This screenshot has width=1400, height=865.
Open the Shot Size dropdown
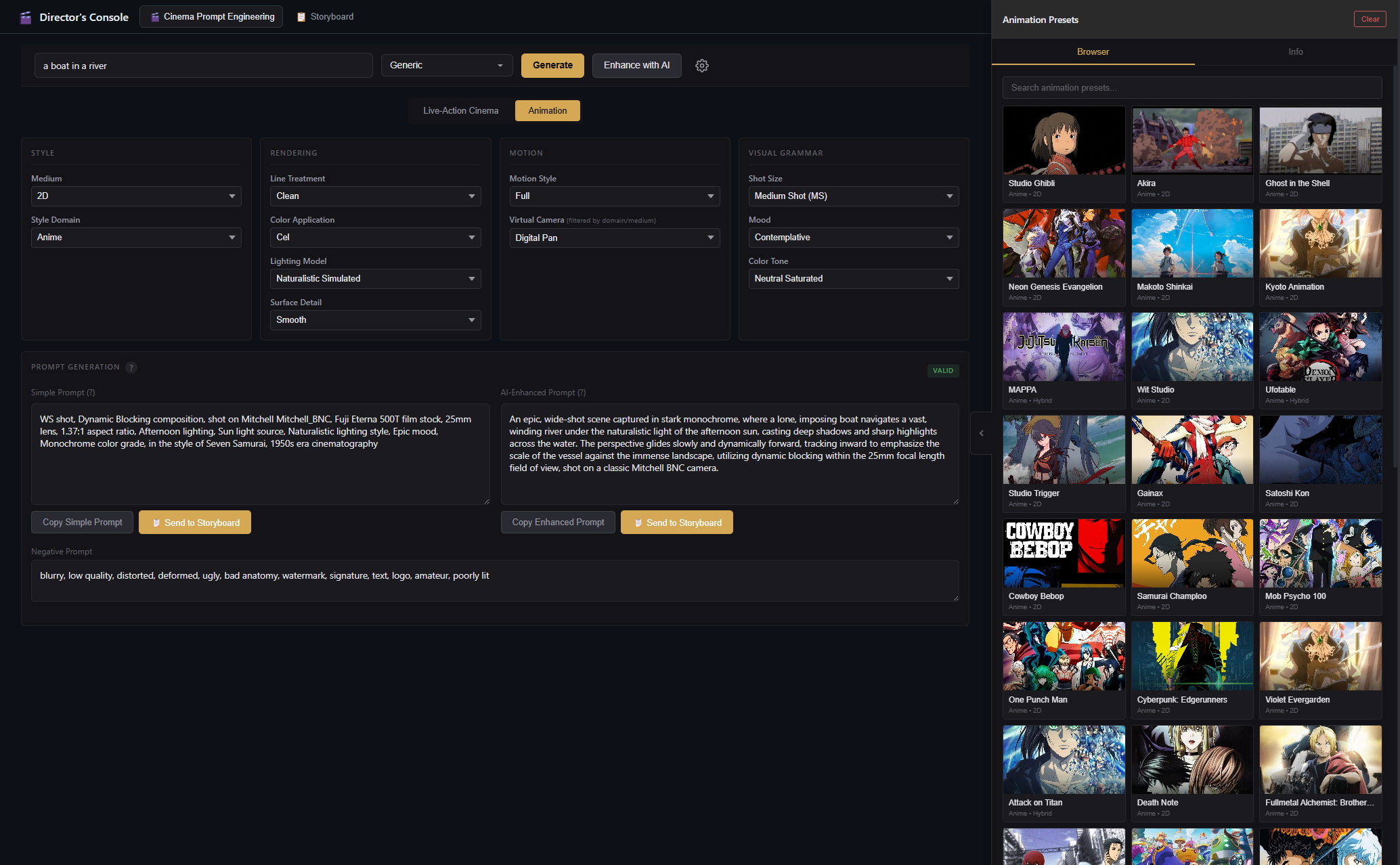click(x=854, y=196)
